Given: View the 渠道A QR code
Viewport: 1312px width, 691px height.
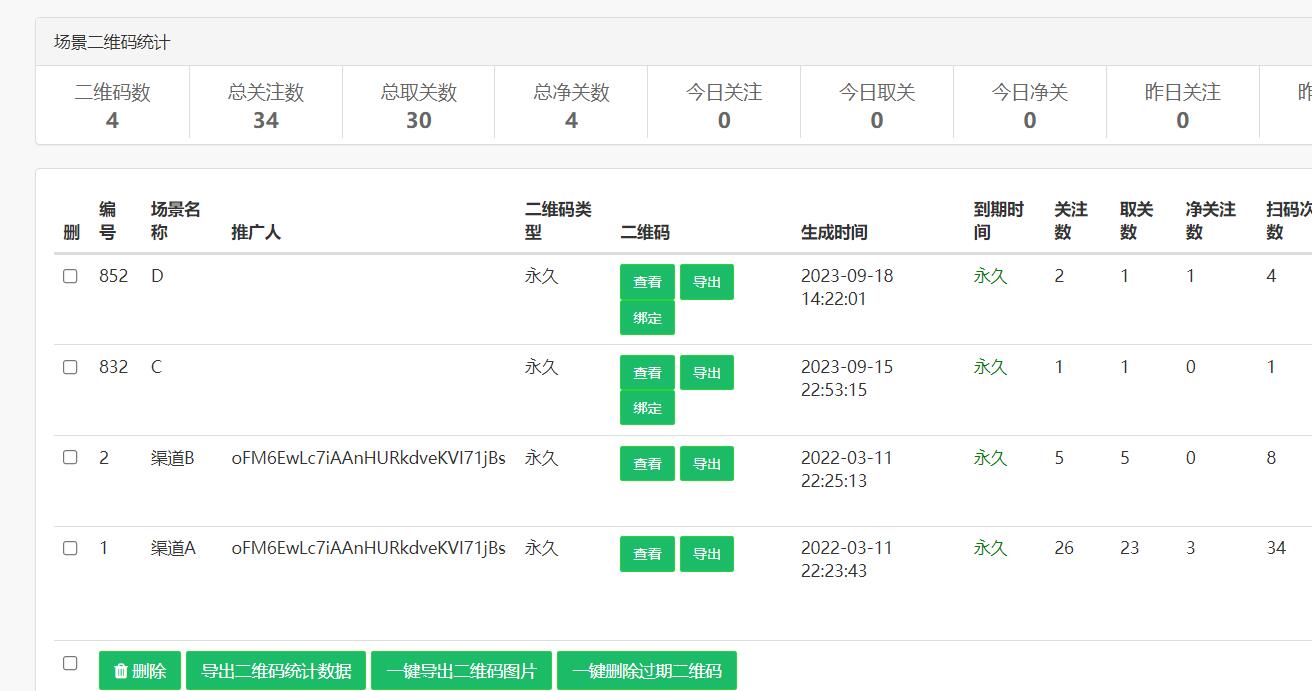Looking at the screenshot, I should tap(647, 554).
